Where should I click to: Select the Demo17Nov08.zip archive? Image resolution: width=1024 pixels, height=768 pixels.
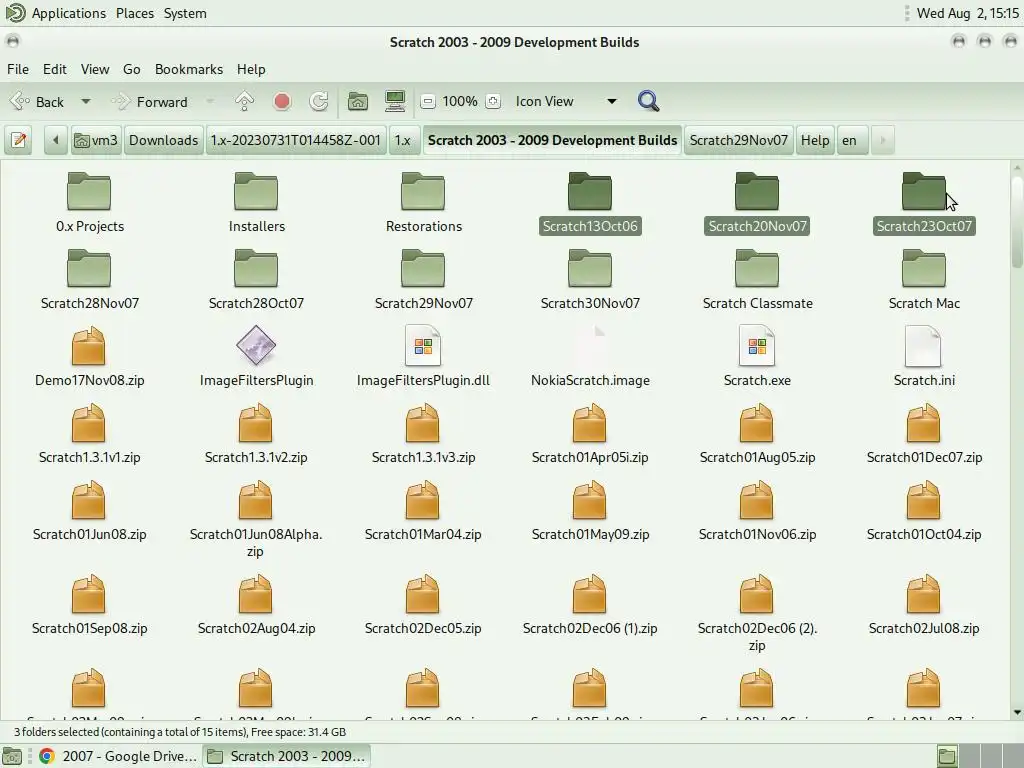point(89,356)
